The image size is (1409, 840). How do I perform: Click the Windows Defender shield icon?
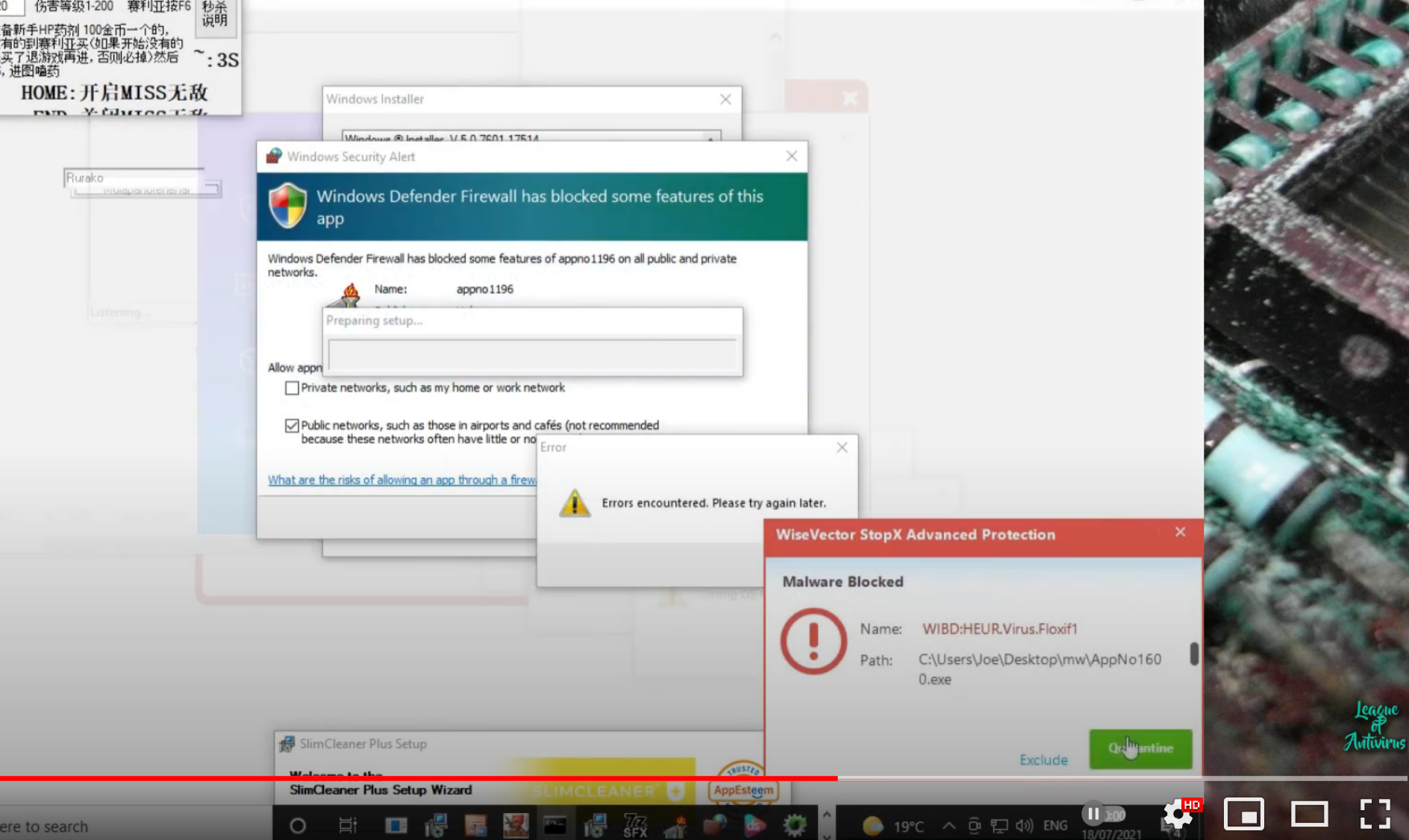point(287,206)
